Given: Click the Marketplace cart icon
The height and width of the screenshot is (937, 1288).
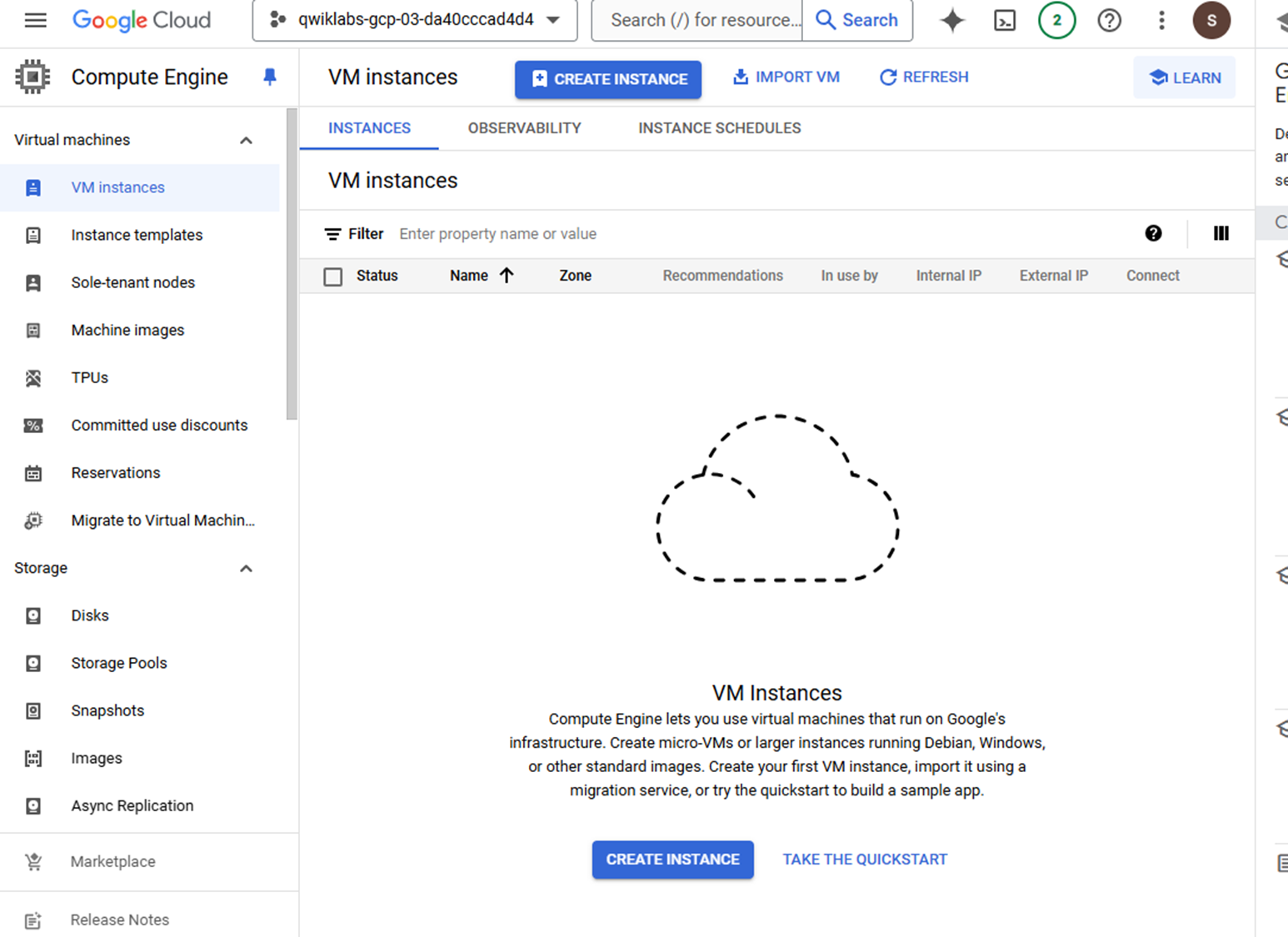Looking at the screenshot, I should 33,861.
